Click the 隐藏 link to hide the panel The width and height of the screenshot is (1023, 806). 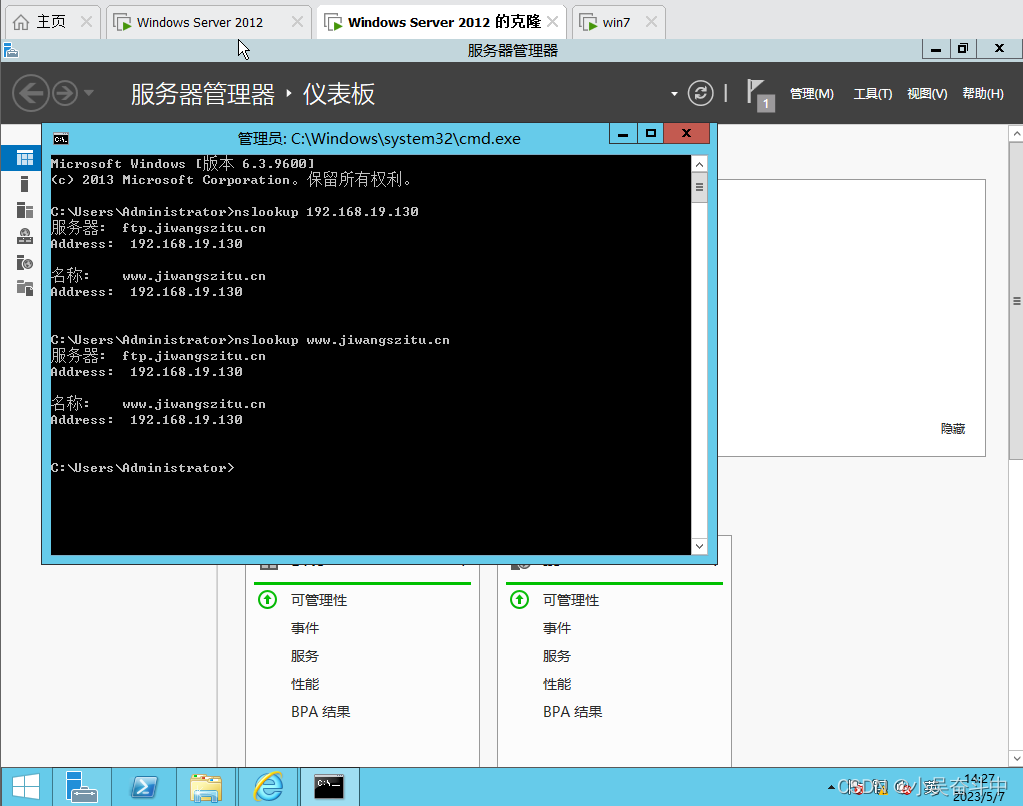point(952,428)
